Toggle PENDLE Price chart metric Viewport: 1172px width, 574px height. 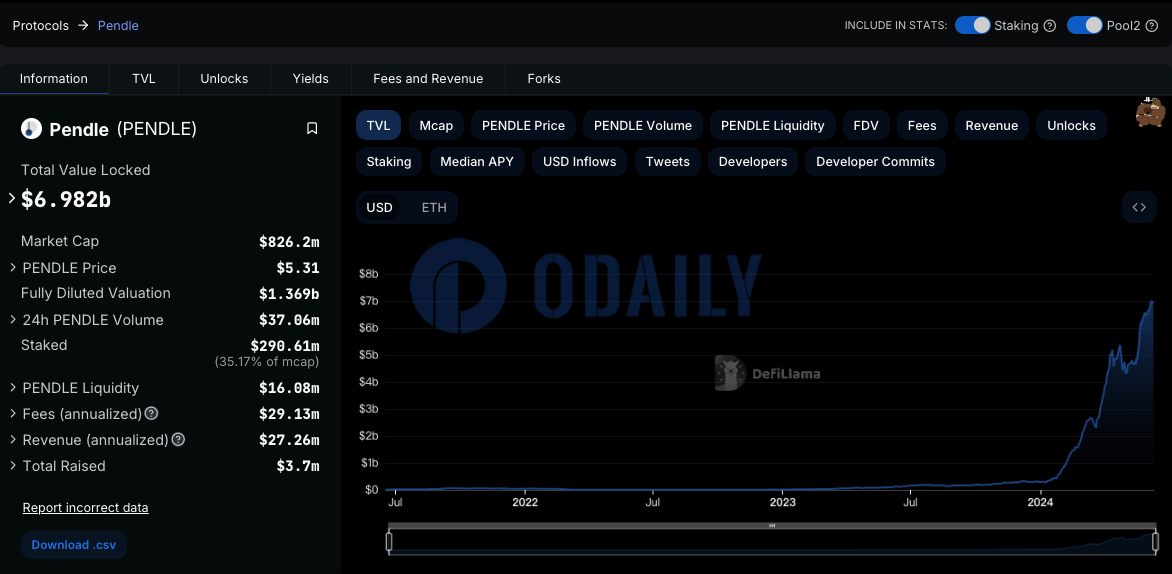click(x=523, y=126)
